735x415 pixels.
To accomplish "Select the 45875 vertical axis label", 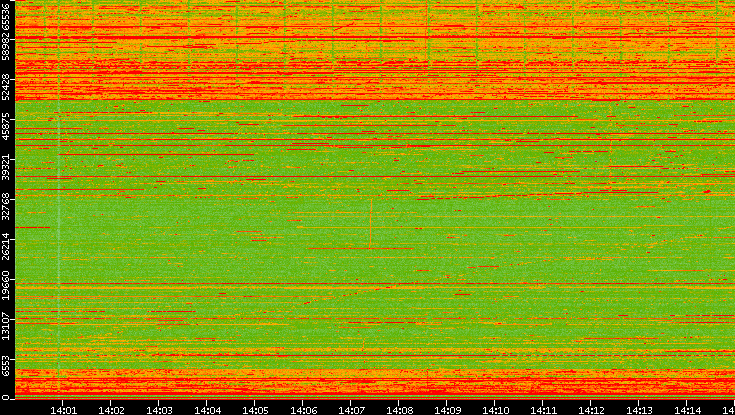I will (7, 128).
